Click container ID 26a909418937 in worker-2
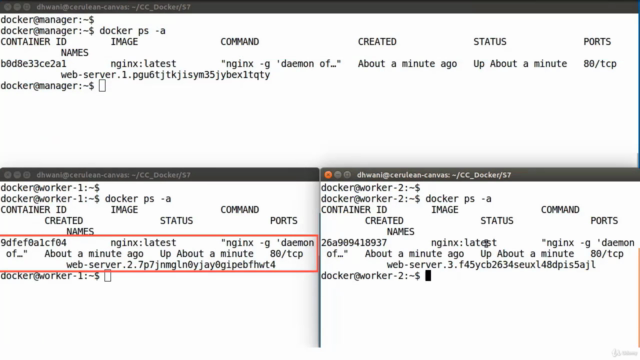Viewport: 640px width, 360px height. coord(354,243)
